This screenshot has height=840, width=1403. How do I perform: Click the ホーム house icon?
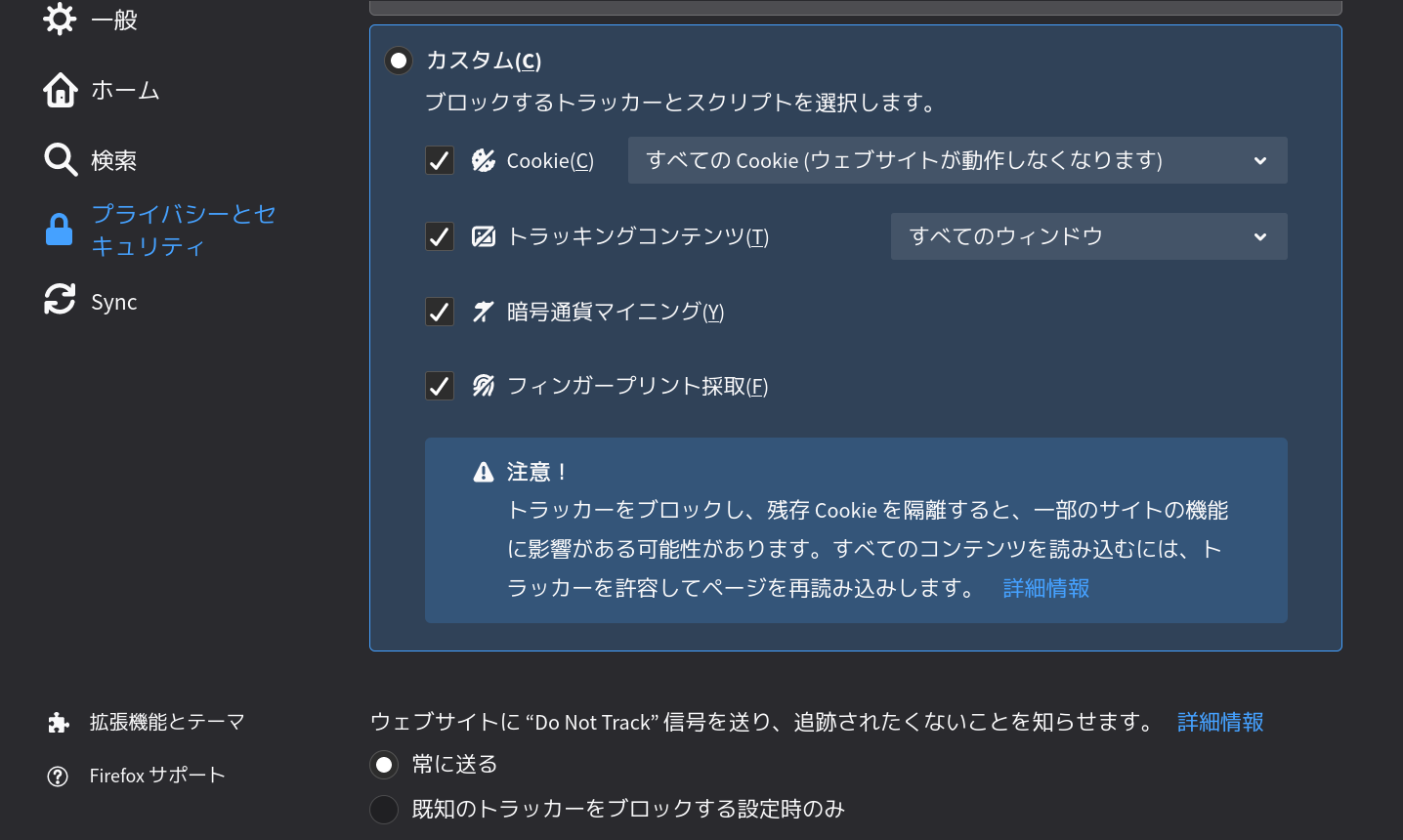click(x=61, y=90)
